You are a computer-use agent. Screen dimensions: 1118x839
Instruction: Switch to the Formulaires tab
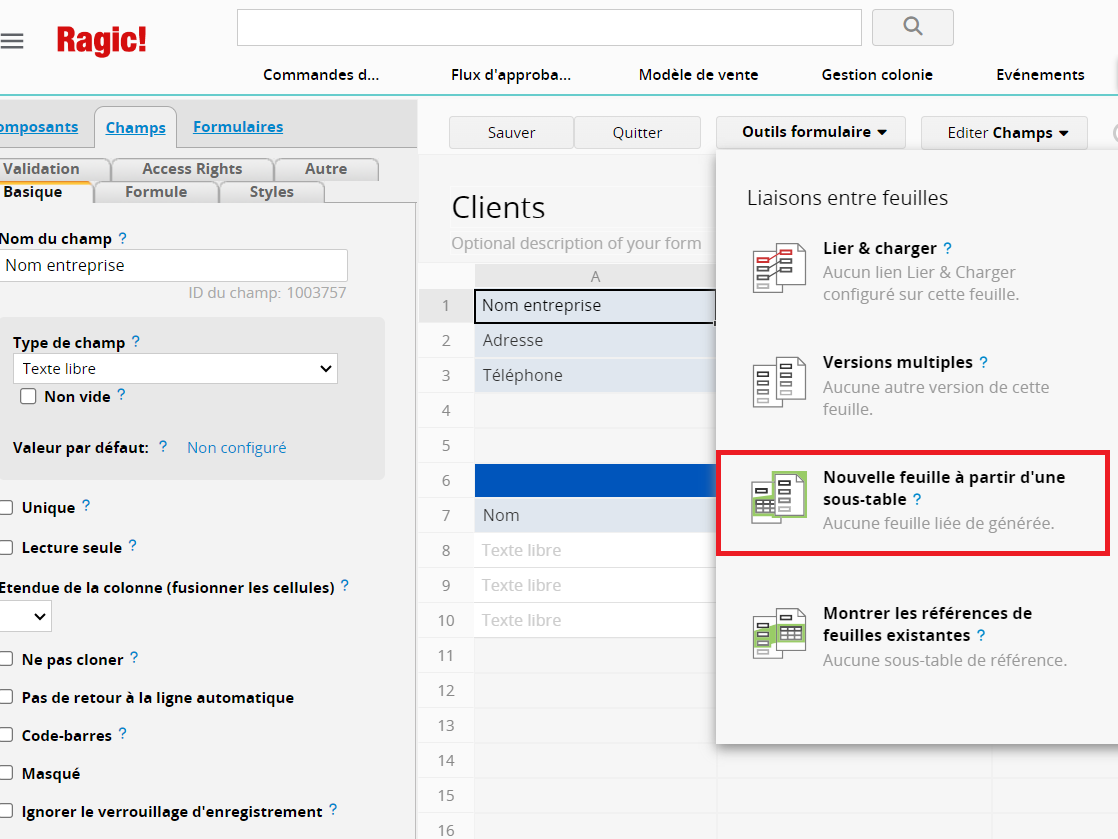[x=237, y=127]
